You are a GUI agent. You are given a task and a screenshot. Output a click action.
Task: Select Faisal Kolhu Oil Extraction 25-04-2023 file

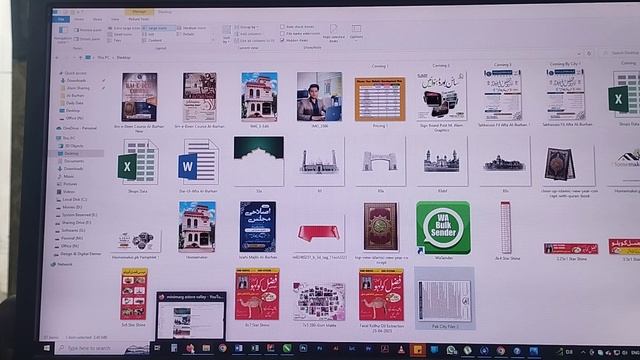coord(382,300)
